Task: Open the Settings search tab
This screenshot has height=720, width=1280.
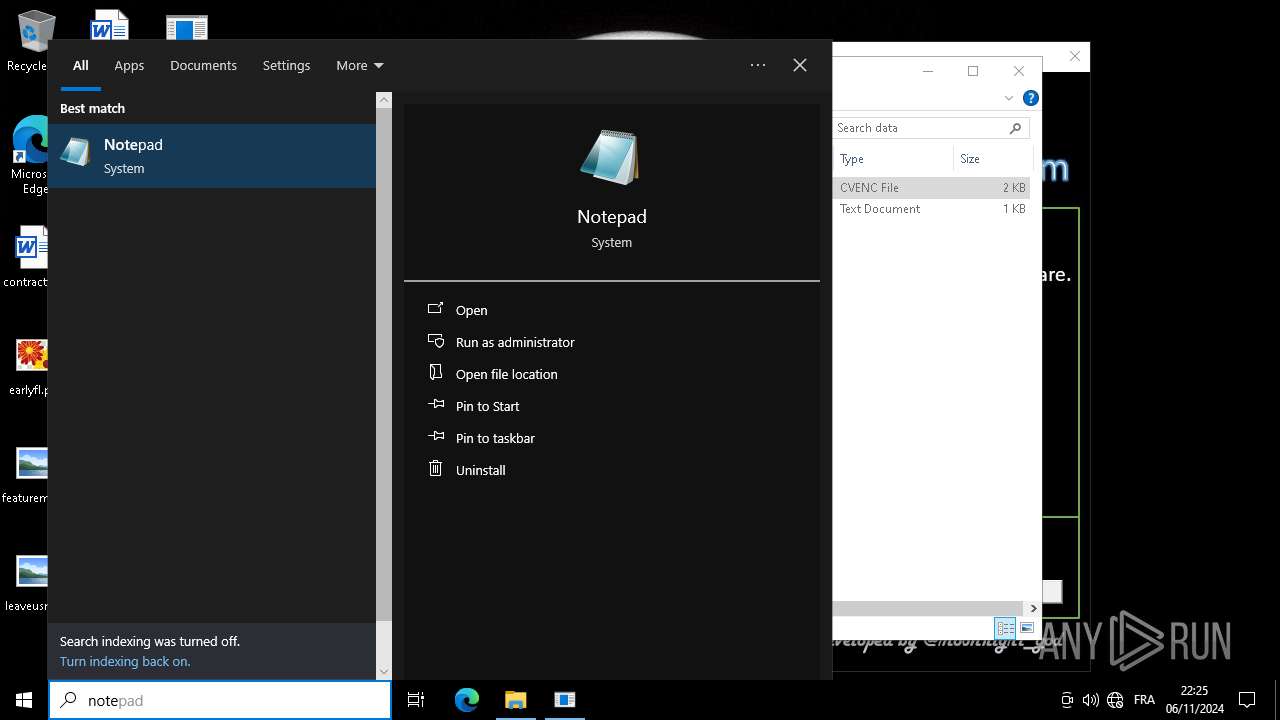Action: (x=286, y=65)
